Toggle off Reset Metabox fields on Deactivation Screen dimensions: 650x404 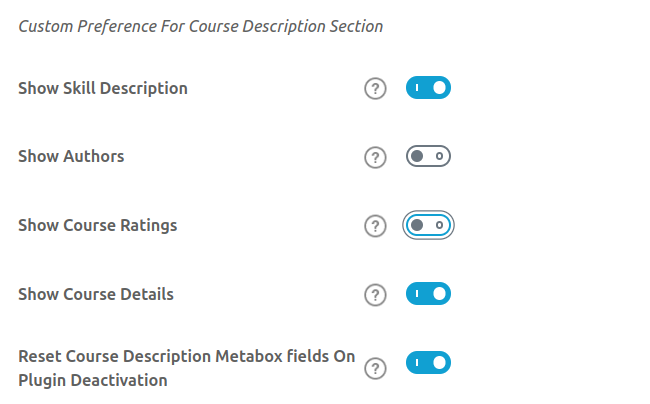pos(428,362)
